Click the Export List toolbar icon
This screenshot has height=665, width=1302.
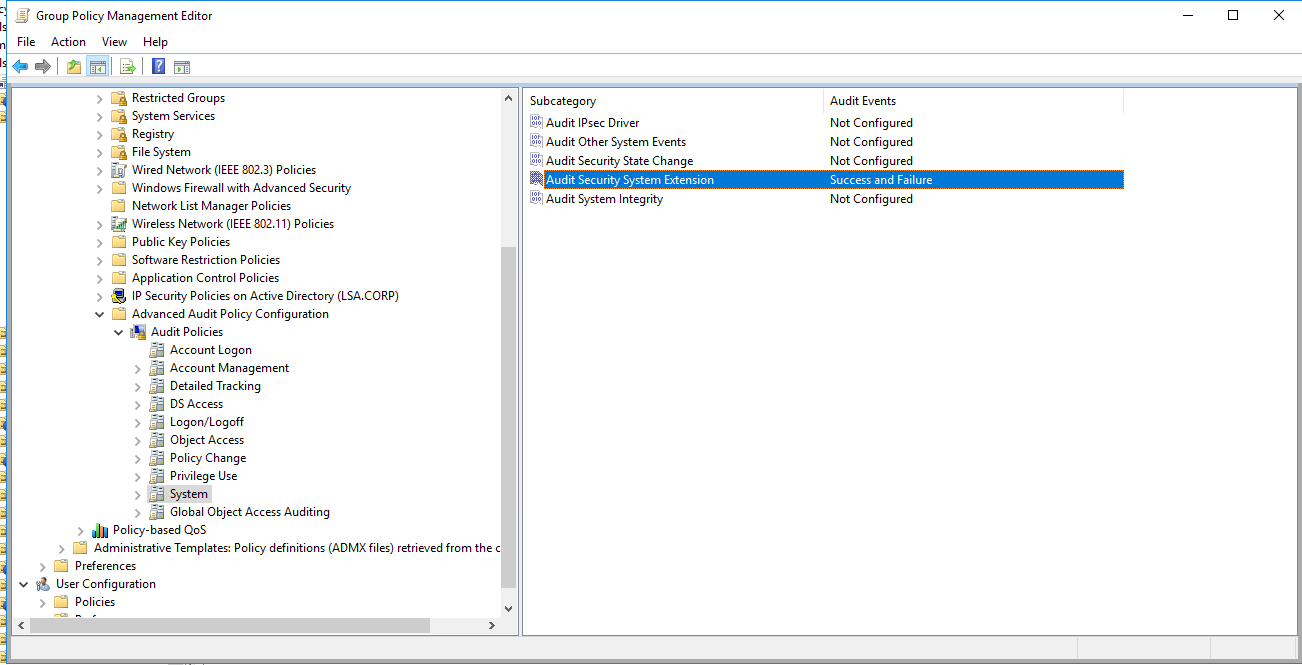tap(128, 67)
